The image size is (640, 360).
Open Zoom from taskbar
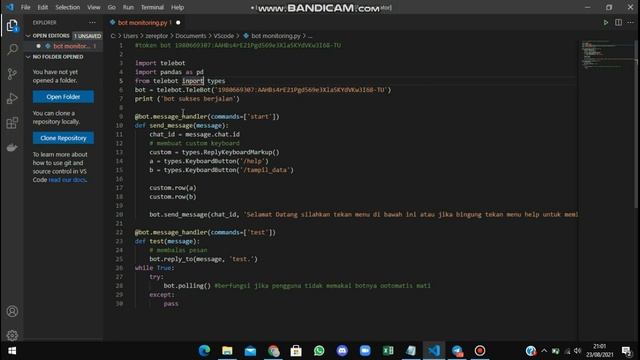pos(365,351)
